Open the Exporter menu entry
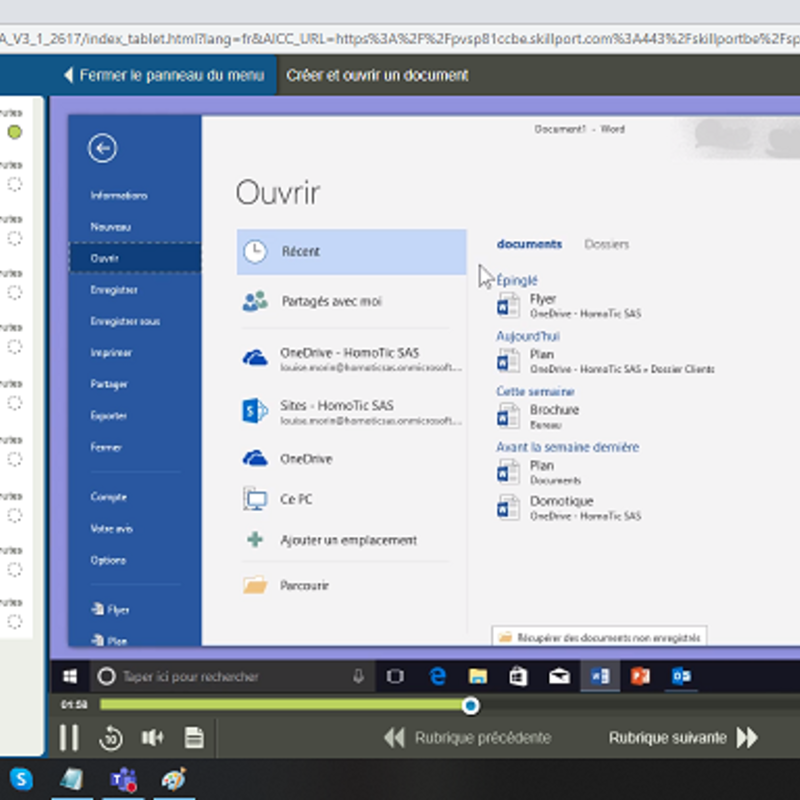Viewport: 800px width, 800px height. pyautogui.click(x=108, y=415)
